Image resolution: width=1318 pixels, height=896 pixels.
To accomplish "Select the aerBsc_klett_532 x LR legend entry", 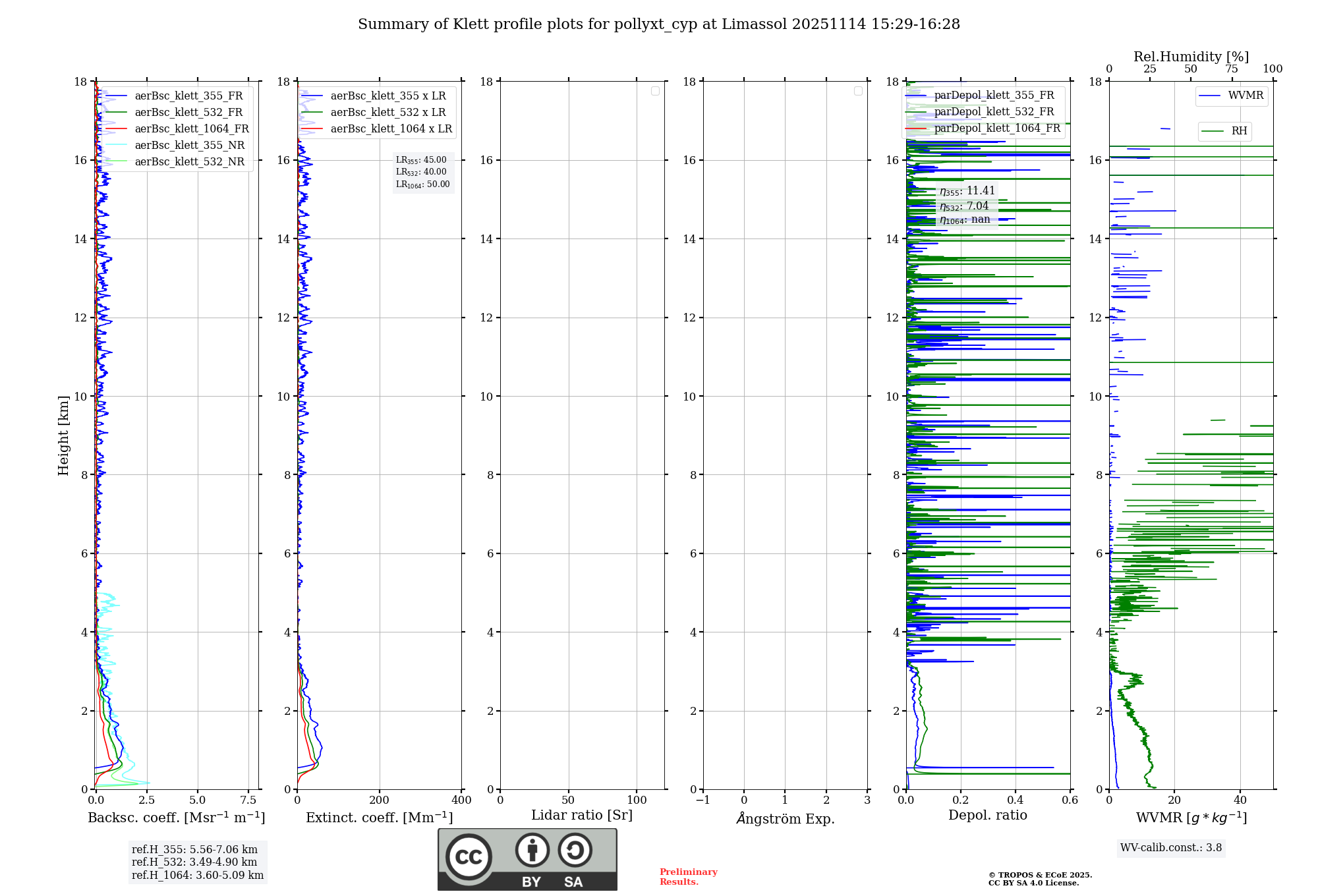I will click(387, 113).
